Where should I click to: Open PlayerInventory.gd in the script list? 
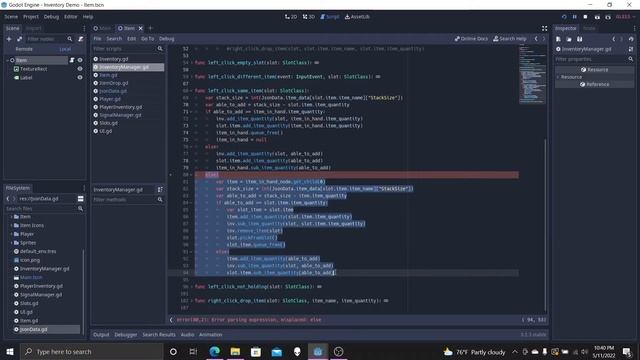click(x=120, y=107)
